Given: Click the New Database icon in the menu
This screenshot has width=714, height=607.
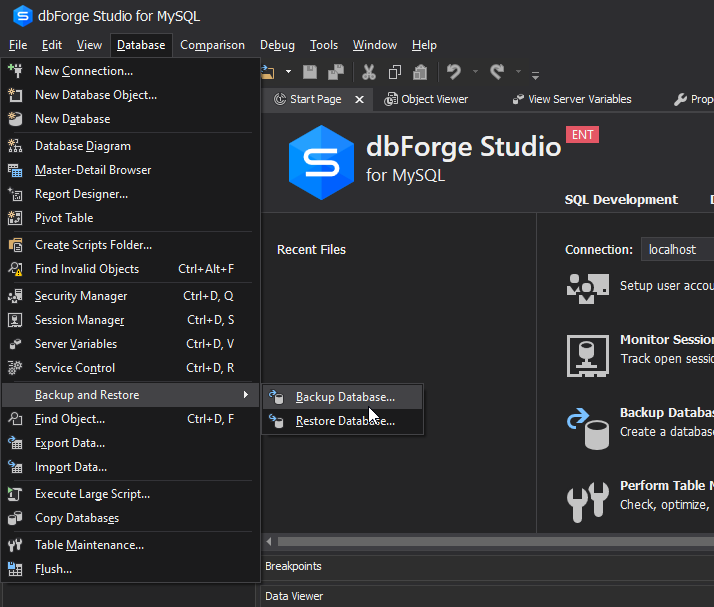Looking at the screenshot, I should click(x=15, y=119).
